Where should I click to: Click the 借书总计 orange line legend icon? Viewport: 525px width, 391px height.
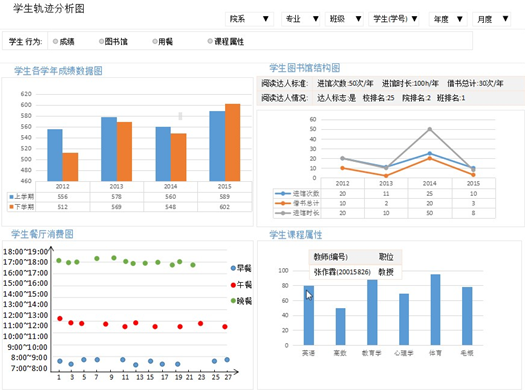283,203
